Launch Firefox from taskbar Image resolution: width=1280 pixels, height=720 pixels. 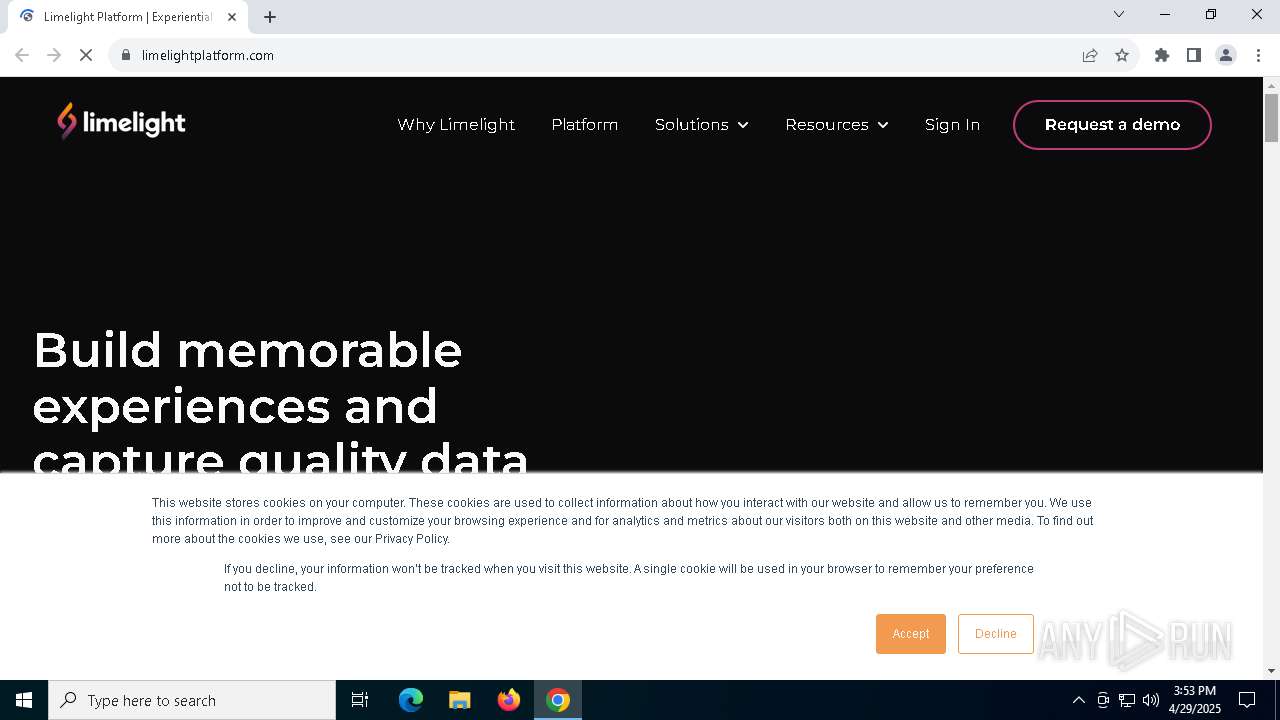click(x=509, y=700)
